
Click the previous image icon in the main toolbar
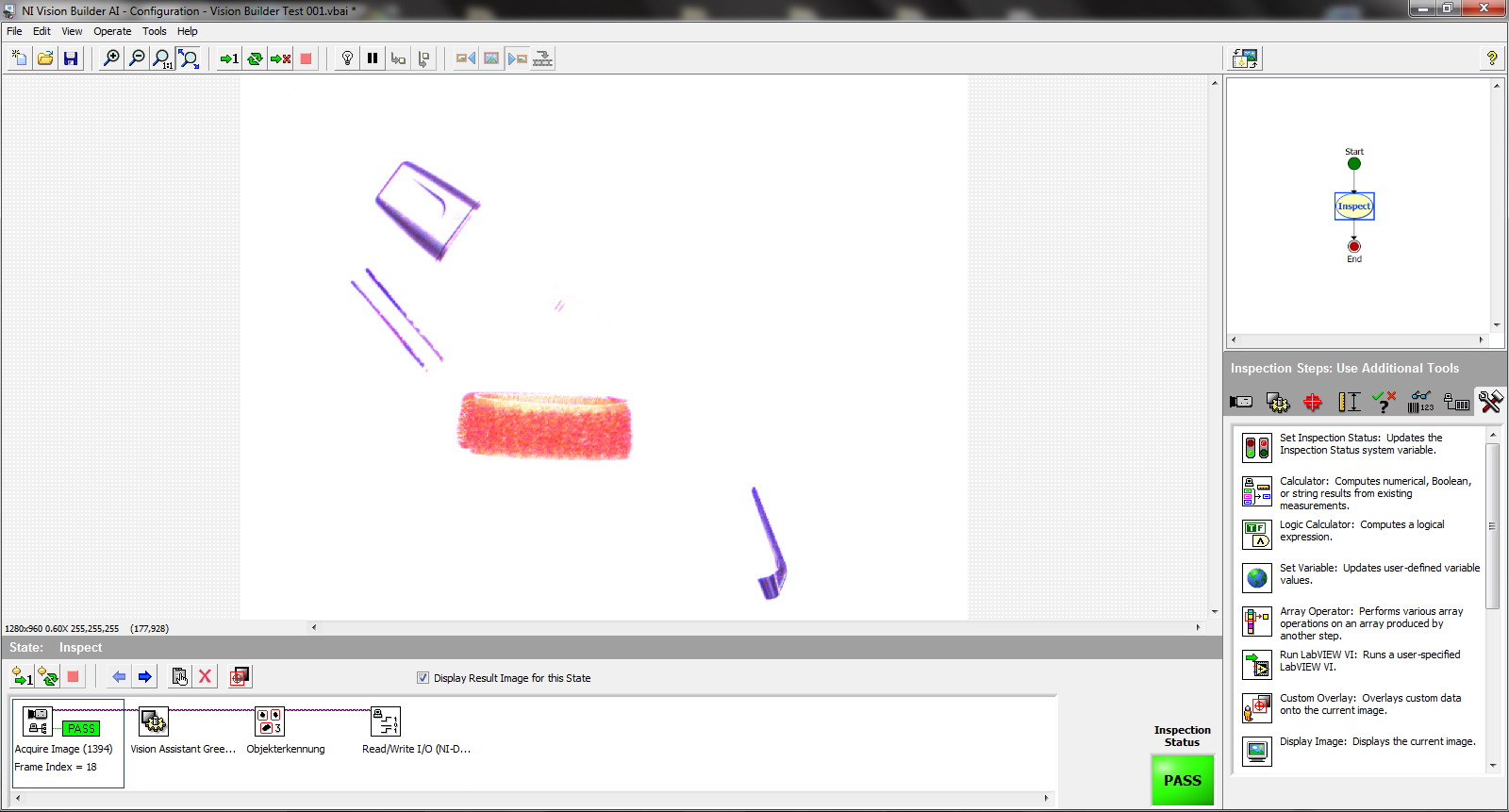pos(466,58)
